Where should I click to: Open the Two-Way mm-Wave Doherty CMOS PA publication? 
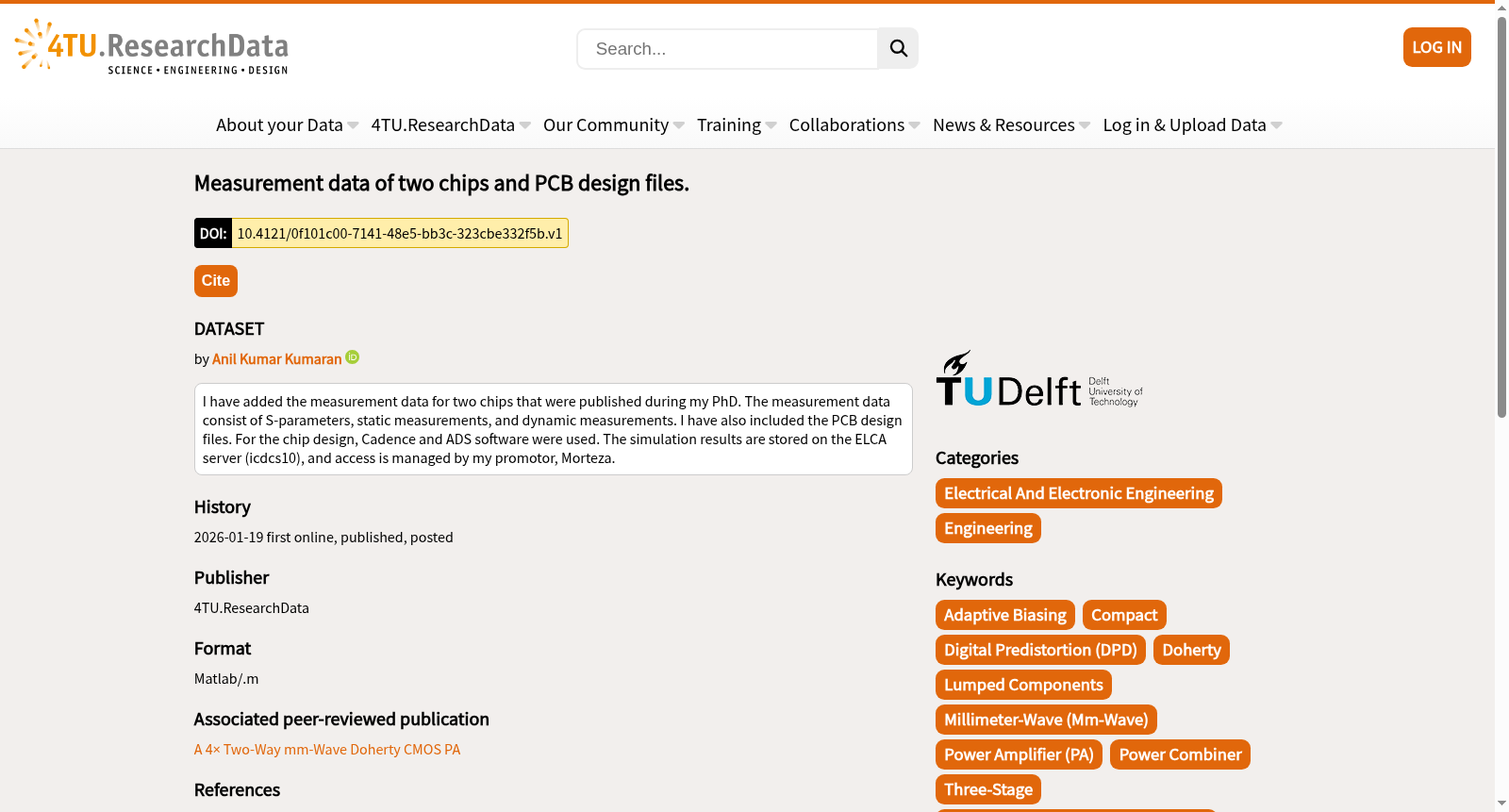tap(327, 750)
